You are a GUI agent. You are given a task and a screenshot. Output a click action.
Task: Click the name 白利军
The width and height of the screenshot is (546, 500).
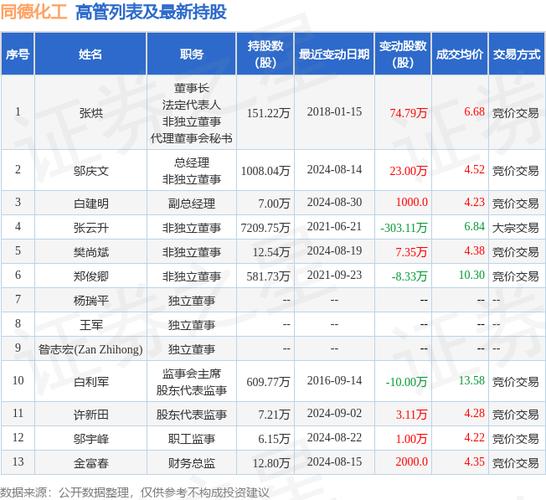pyautogui.click(x=91, y=382)
